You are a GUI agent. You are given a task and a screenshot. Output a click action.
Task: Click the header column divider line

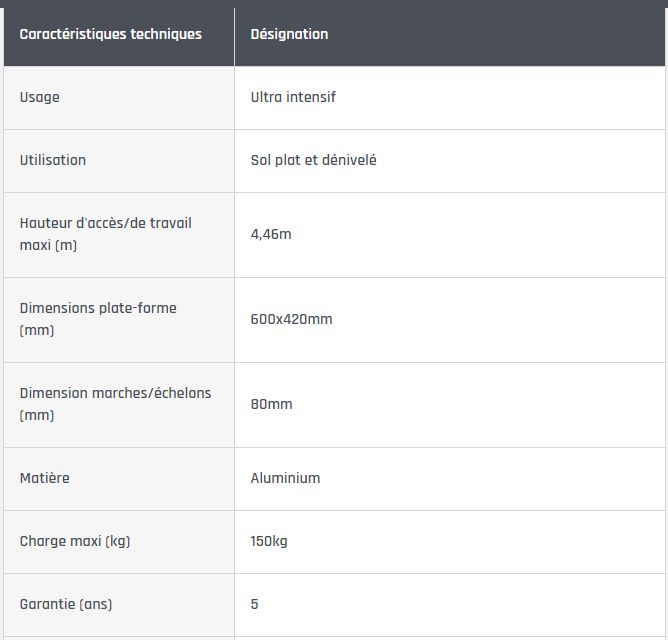pyautogui.click(x=234, y=34)
